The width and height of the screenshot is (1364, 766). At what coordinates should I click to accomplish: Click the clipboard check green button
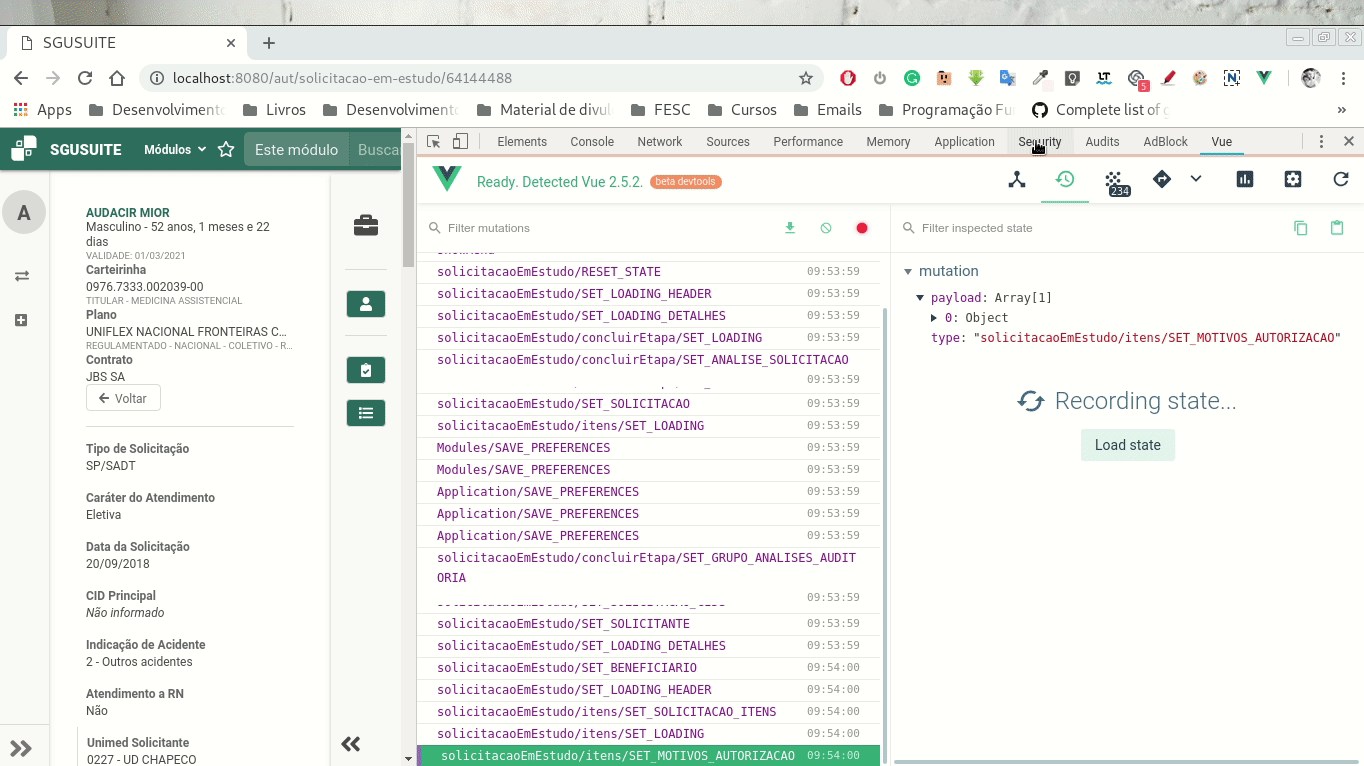tap(366, 370)
